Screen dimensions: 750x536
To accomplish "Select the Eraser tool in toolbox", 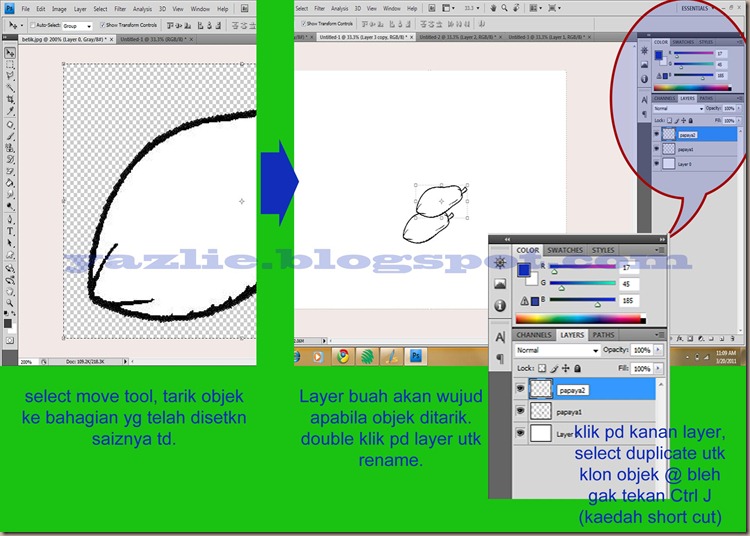I will point(10,171).
